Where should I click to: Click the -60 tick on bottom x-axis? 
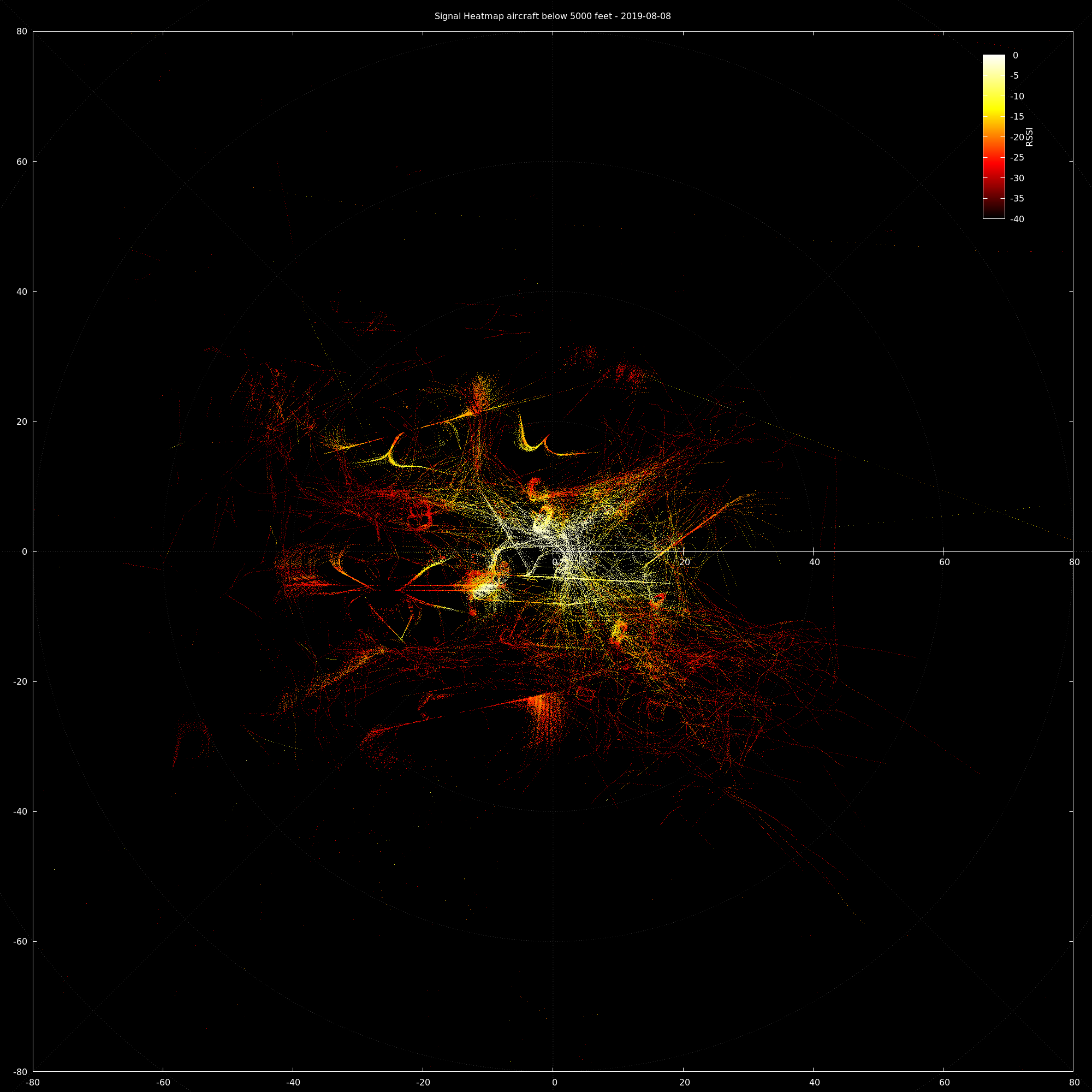click(163, 1082)
